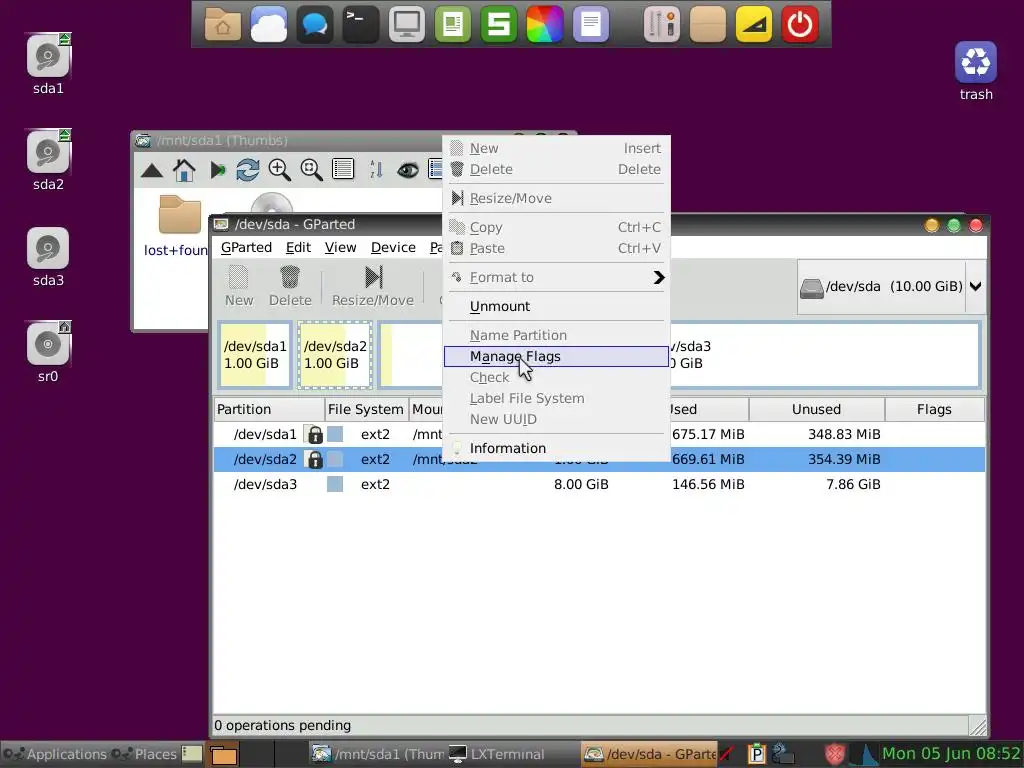Open the mixer settings dock icon
Screen dimensions: 1024x768
662,25
